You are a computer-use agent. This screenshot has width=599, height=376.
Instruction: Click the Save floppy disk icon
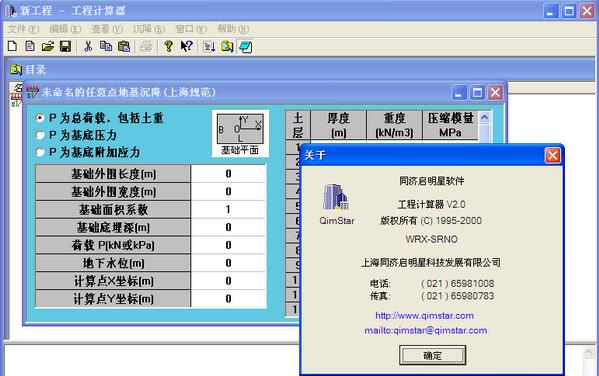coord(65,47)
